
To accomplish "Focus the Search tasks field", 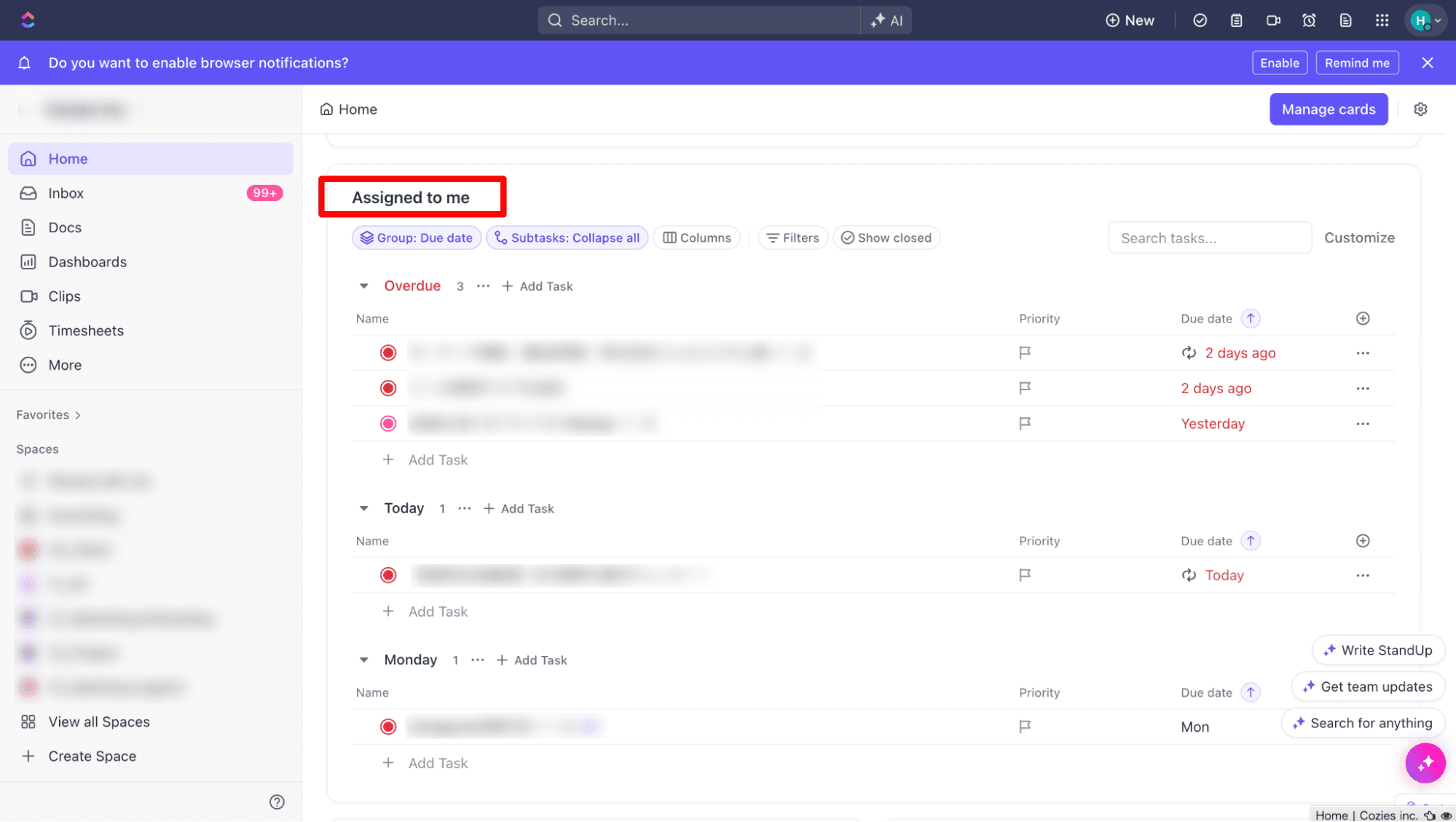I will coord(1210,238).
